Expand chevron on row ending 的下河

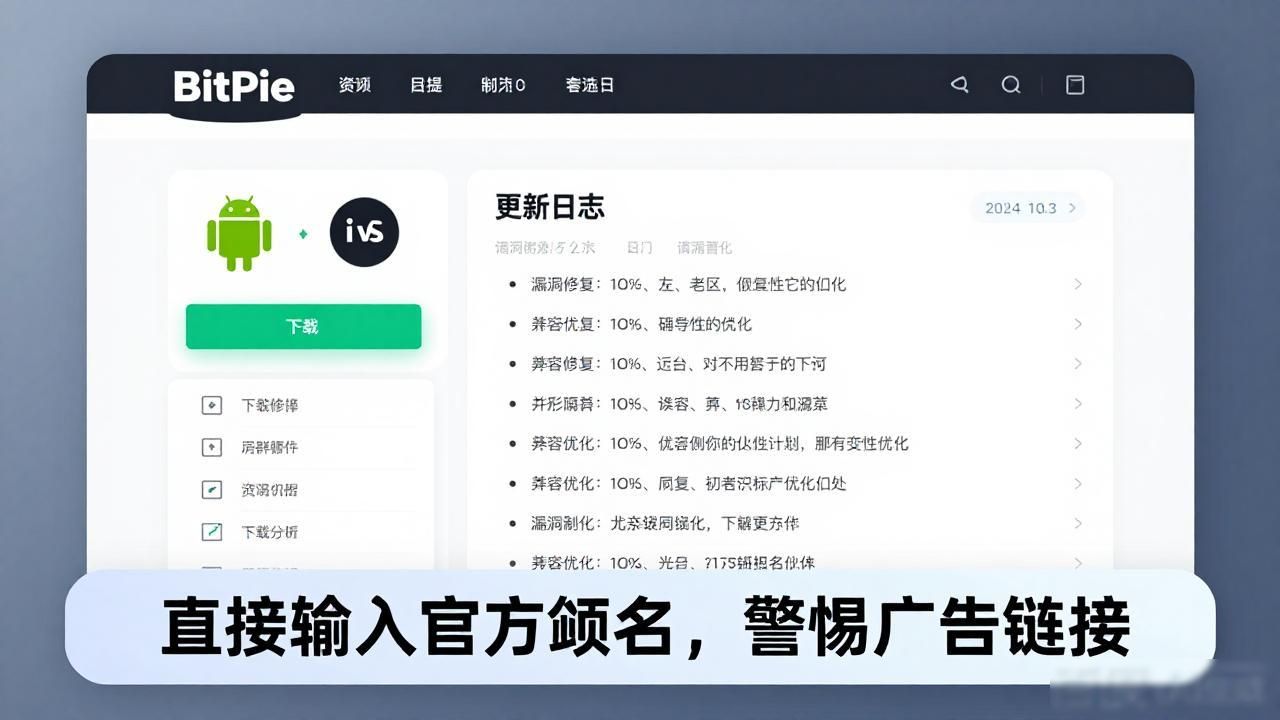click(x=1078, y=364)
